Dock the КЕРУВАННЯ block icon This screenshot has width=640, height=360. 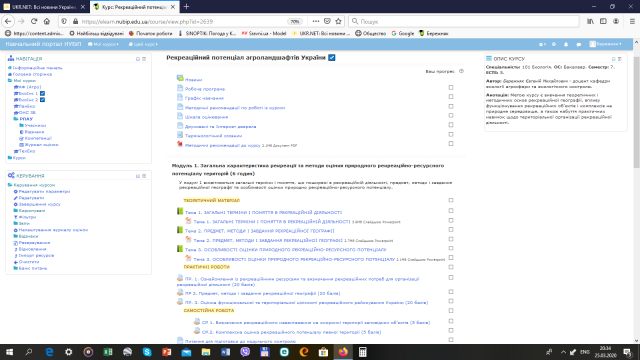click(x=144, y=176)
